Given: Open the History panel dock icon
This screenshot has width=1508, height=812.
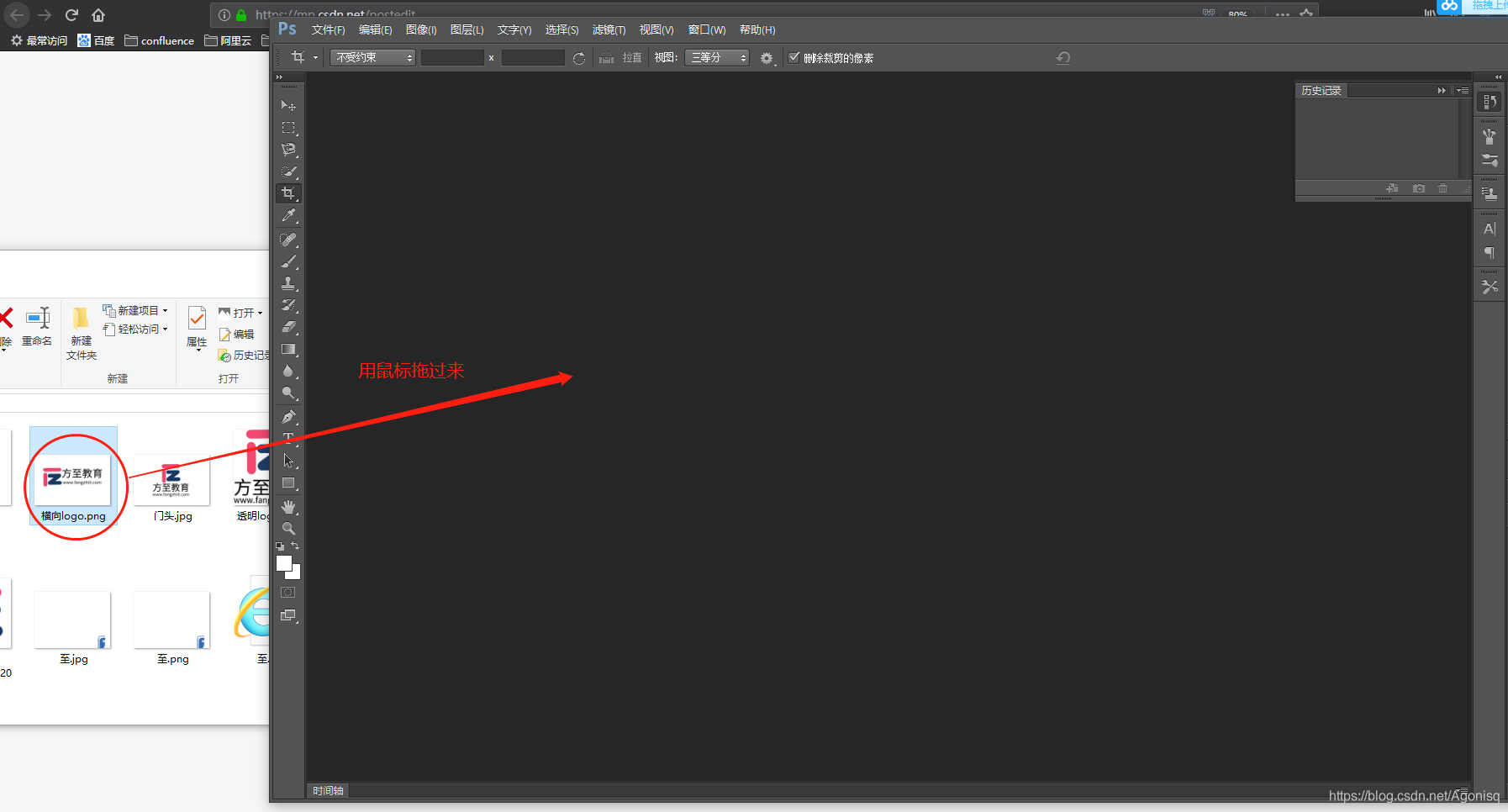Looking at the screenshot, I should coord(1490,102).
